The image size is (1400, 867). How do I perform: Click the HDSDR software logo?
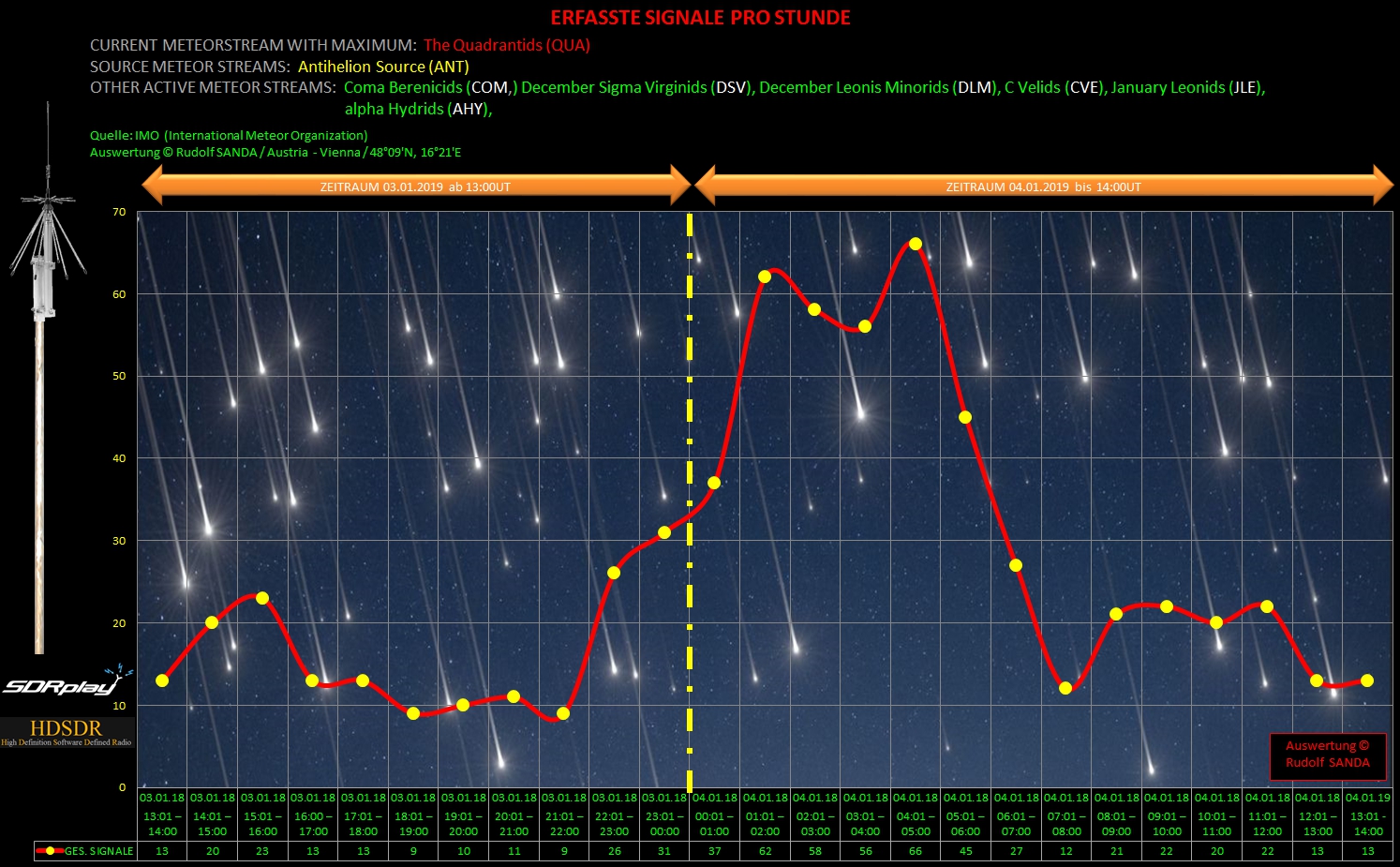click(66, 731)
